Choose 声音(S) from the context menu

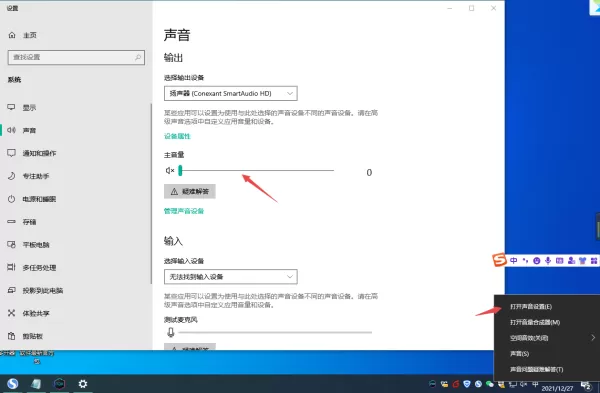519,354
